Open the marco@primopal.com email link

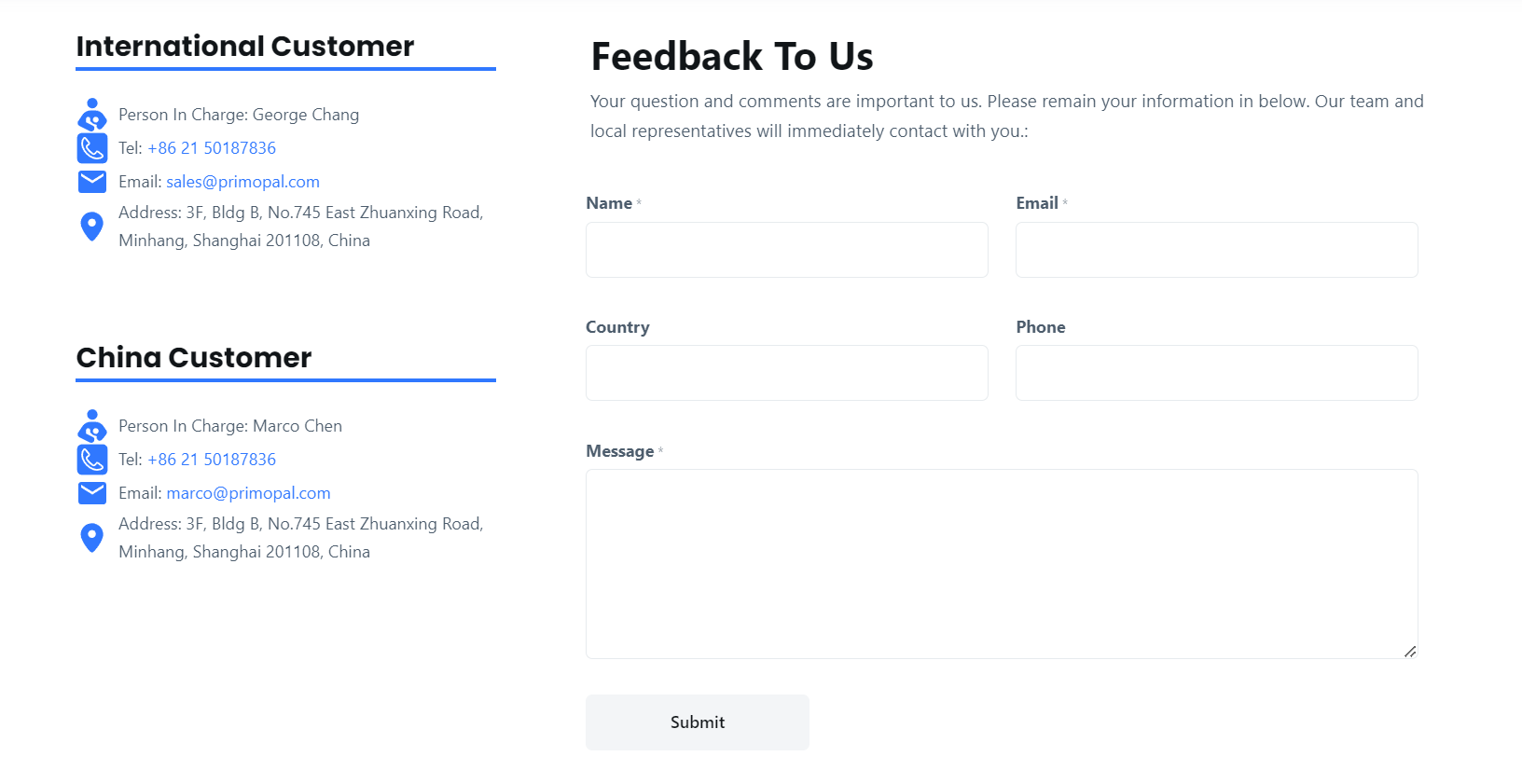pyautogui.click(x=248, y=493)
